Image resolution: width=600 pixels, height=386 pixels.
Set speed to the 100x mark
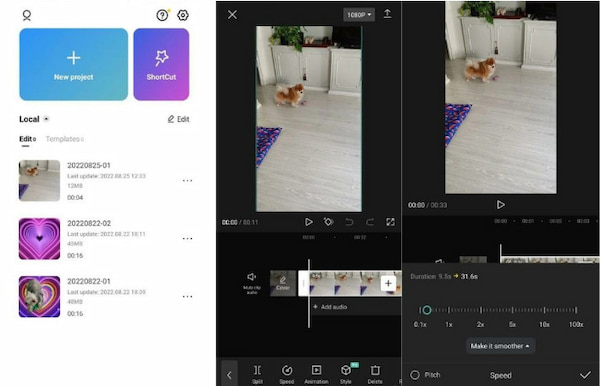coord(576,310)
